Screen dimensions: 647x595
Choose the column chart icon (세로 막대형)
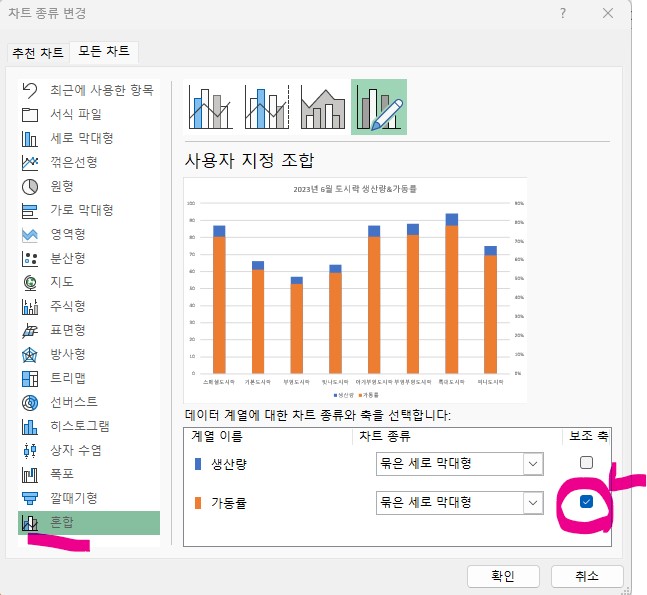coord(30,139)
